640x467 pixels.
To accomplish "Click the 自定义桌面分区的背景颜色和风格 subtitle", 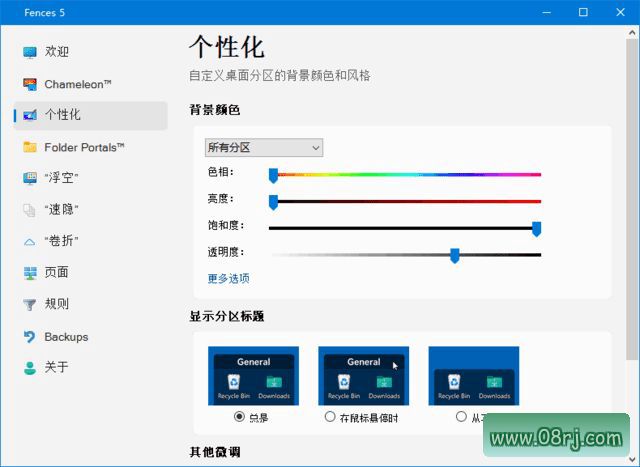I will click(x=280, y=76).
